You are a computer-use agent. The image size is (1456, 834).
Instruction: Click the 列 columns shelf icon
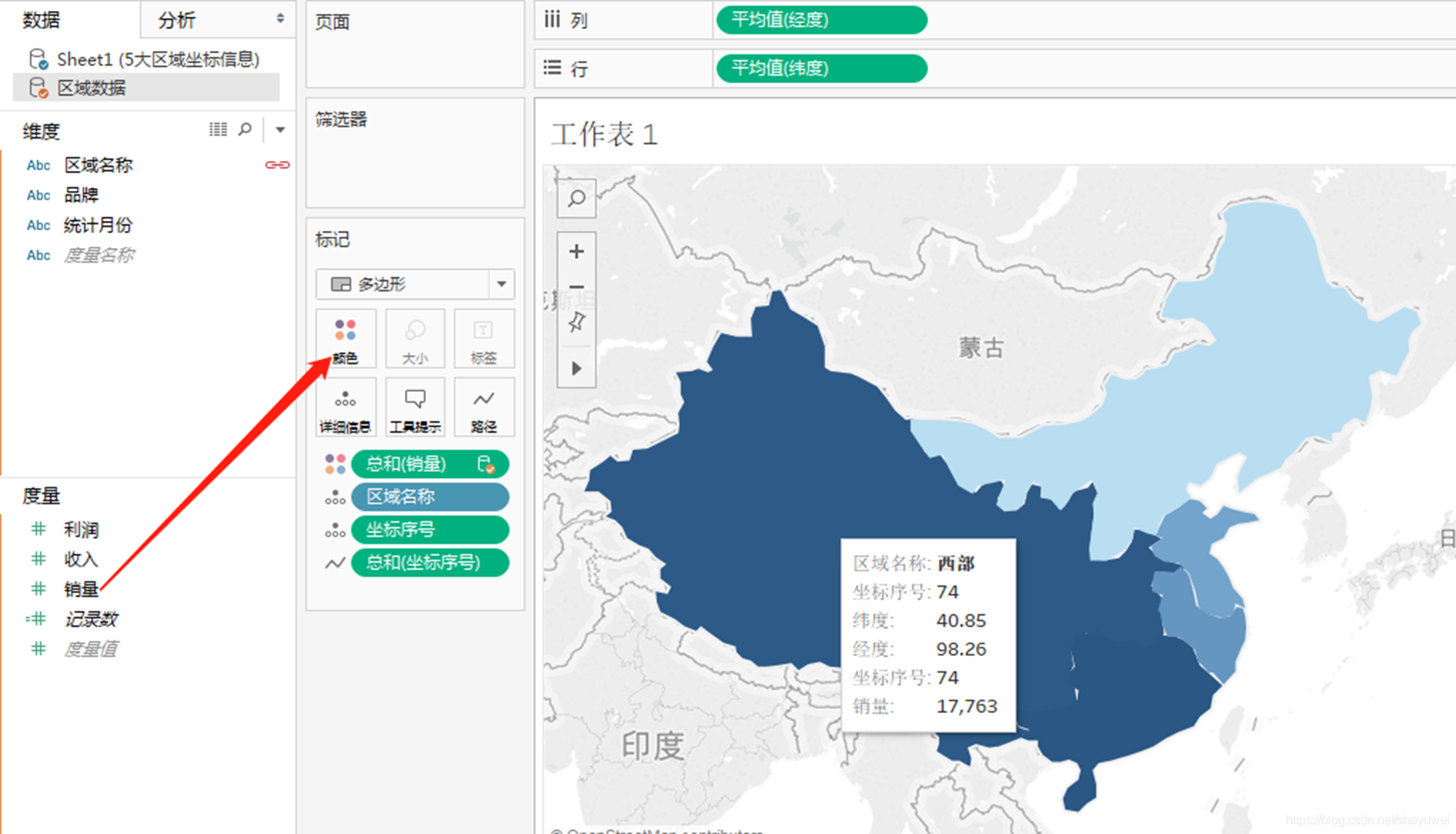tap(552, 19)
